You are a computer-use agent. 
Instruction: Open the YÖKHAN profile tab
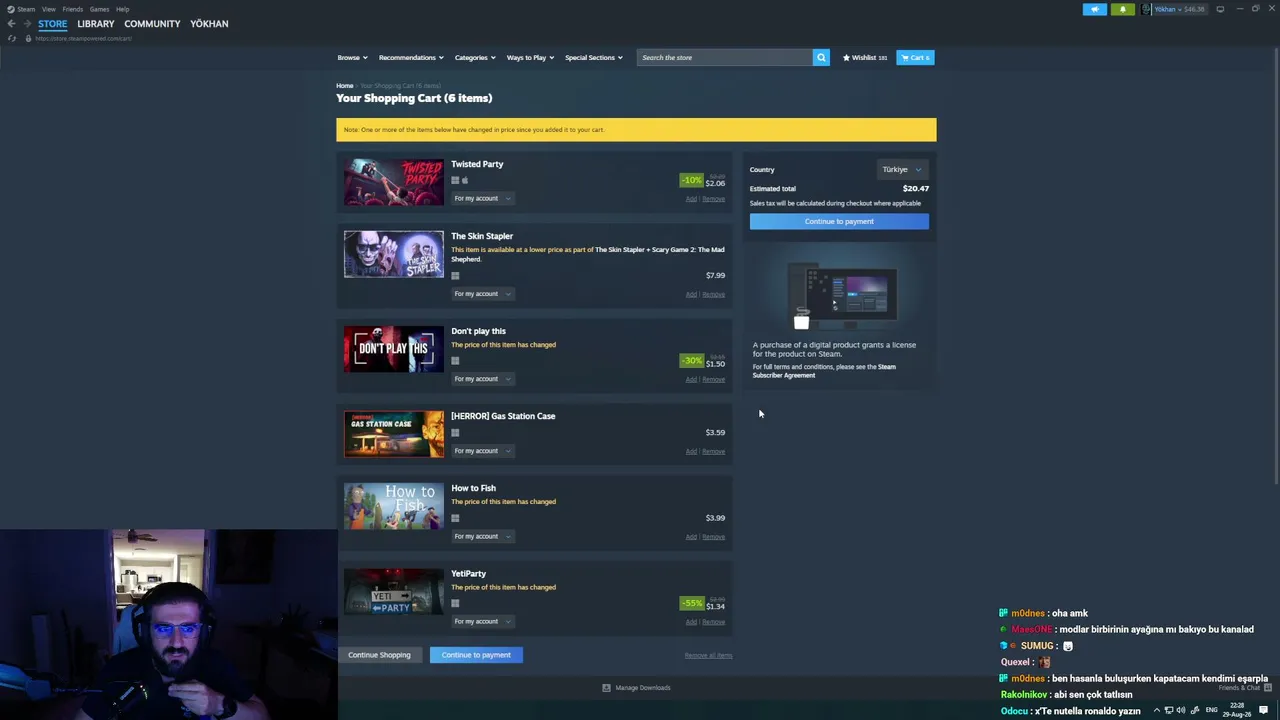point(209,24)
